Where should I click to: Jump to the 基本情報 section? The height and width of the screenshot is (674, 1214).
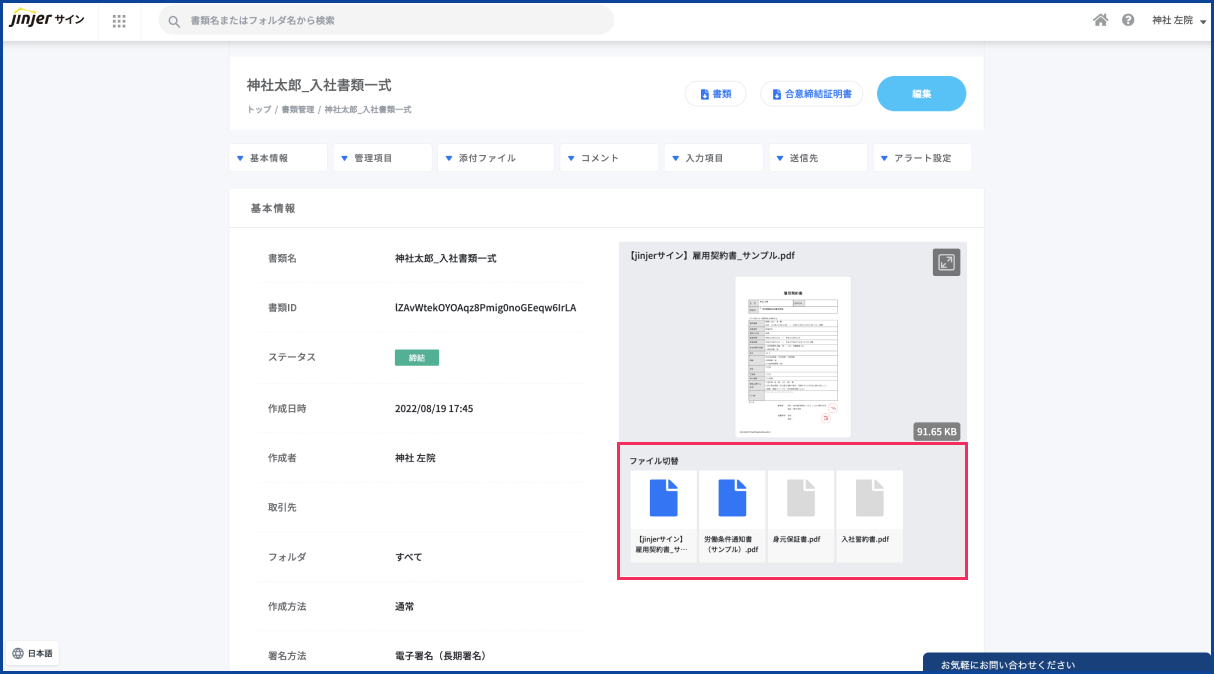[279, 158]
